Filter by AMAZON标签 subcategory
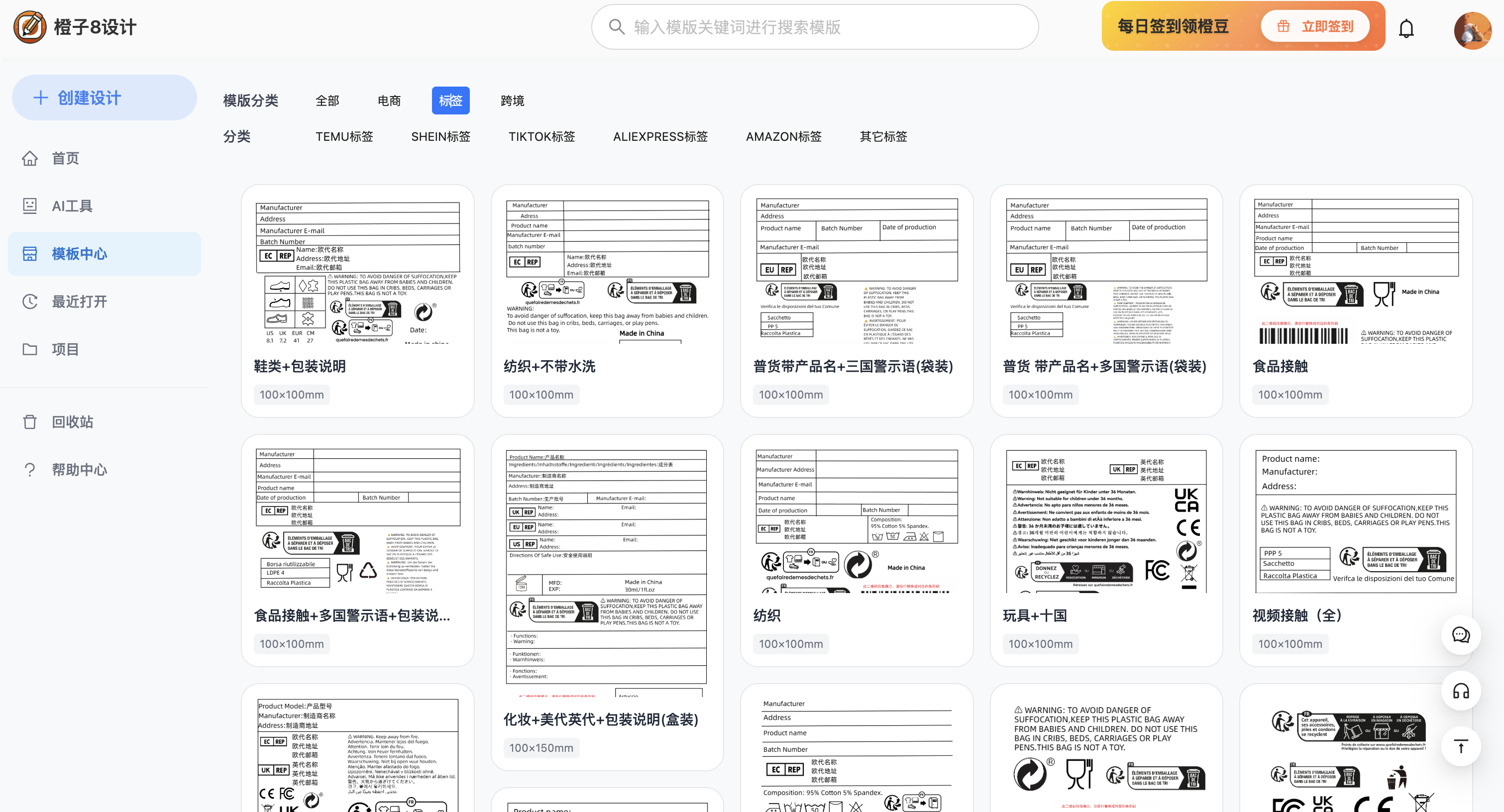This screenshot has height=812, width=1504. [783, 137]
